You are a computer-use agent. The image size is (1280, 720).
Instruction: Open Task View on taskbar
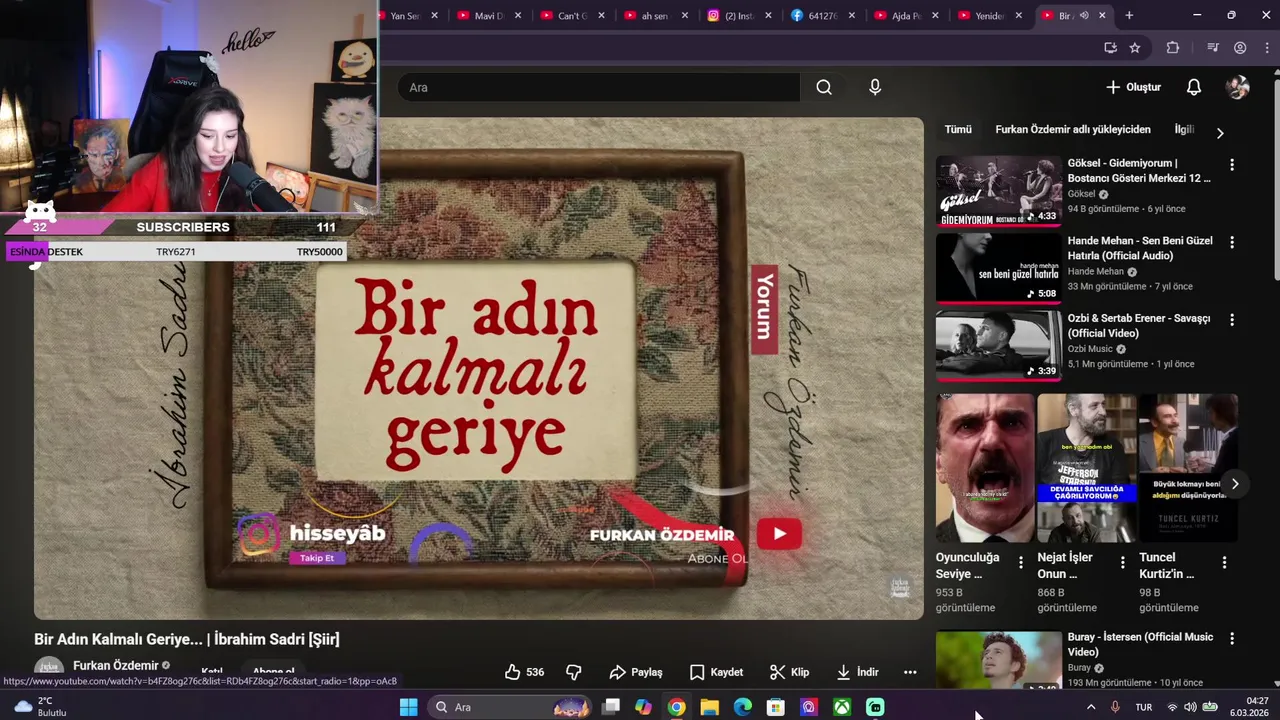point(611,707)
